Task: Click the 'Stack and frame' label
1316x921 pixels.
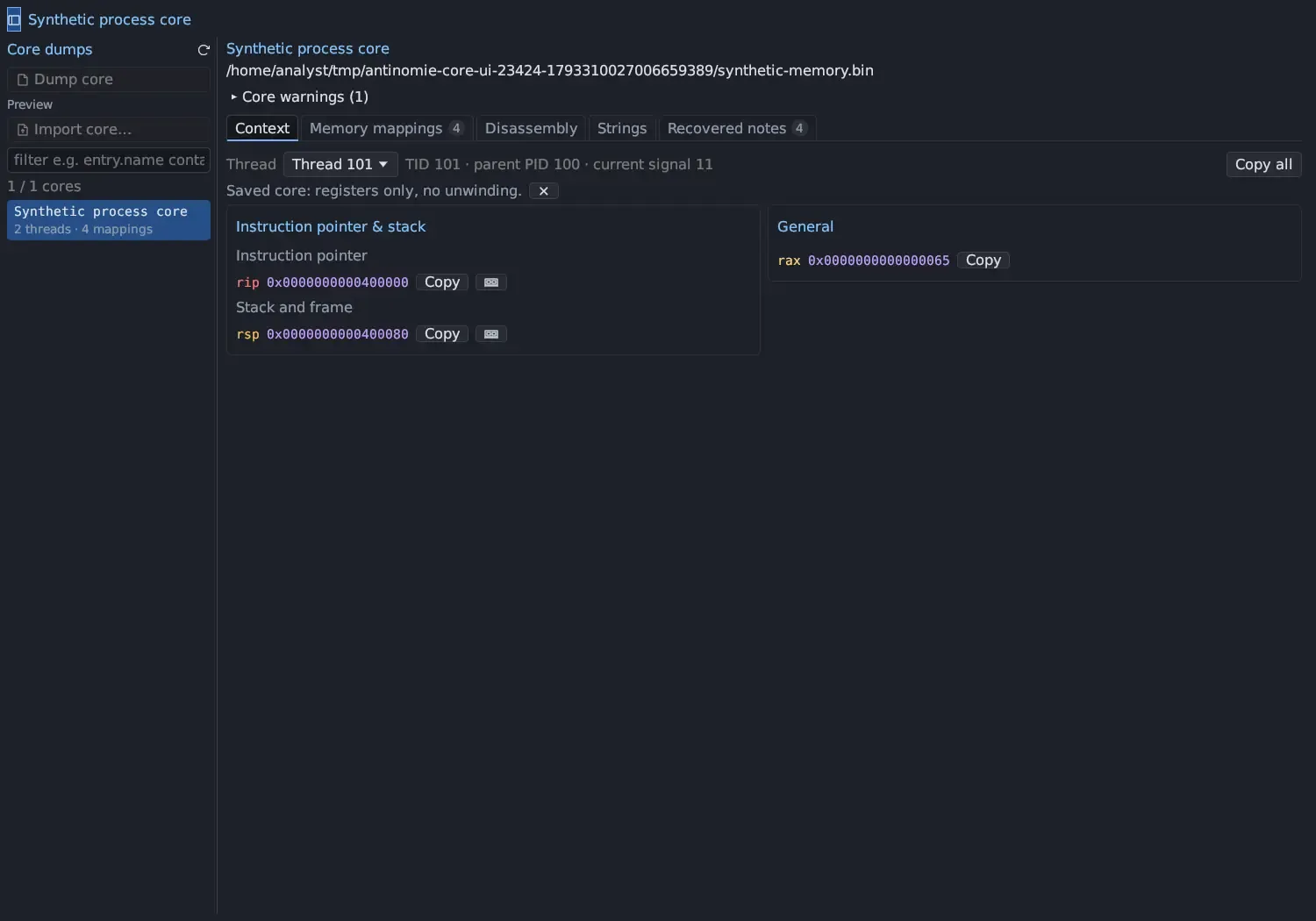Action: (x=294, y=307)
